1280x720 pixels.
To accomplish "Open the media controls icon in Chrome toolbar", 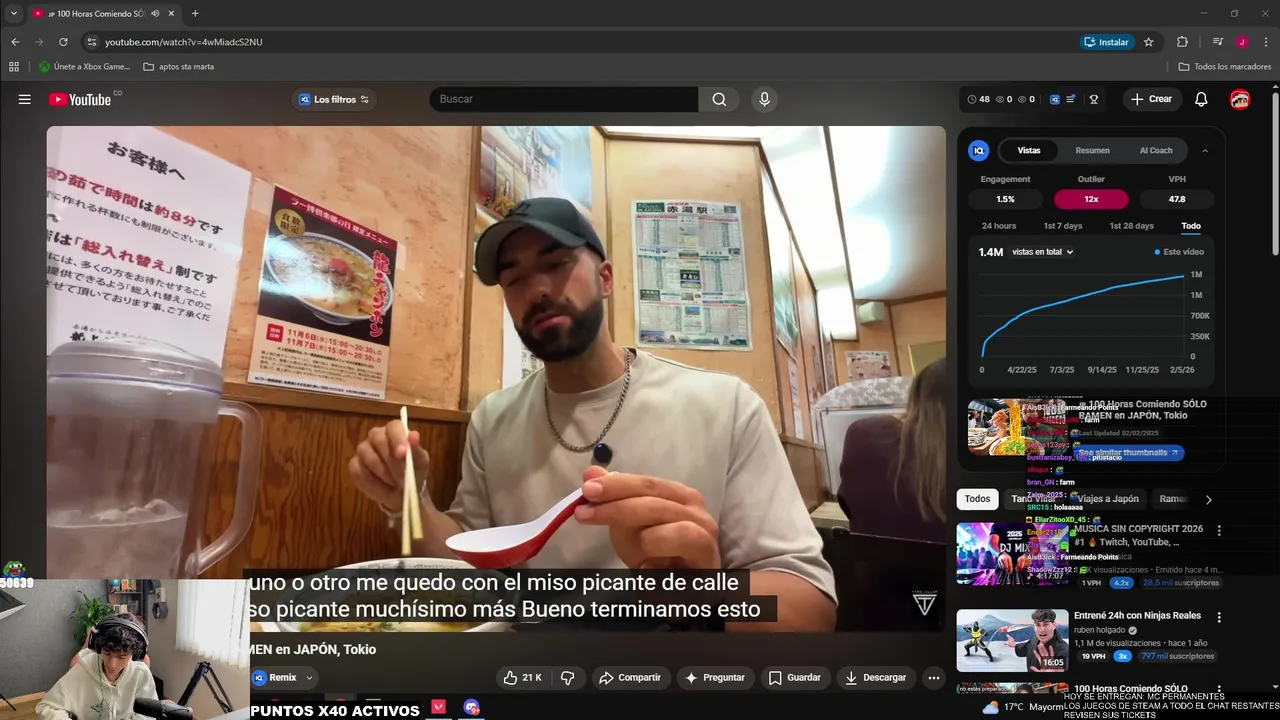I will pos(1217,42).
